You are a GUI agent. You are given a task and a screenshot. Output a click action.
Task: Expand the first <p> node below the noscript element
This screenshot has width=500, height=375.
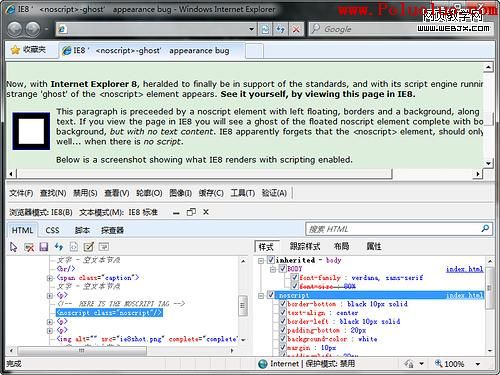click(50, 322)
